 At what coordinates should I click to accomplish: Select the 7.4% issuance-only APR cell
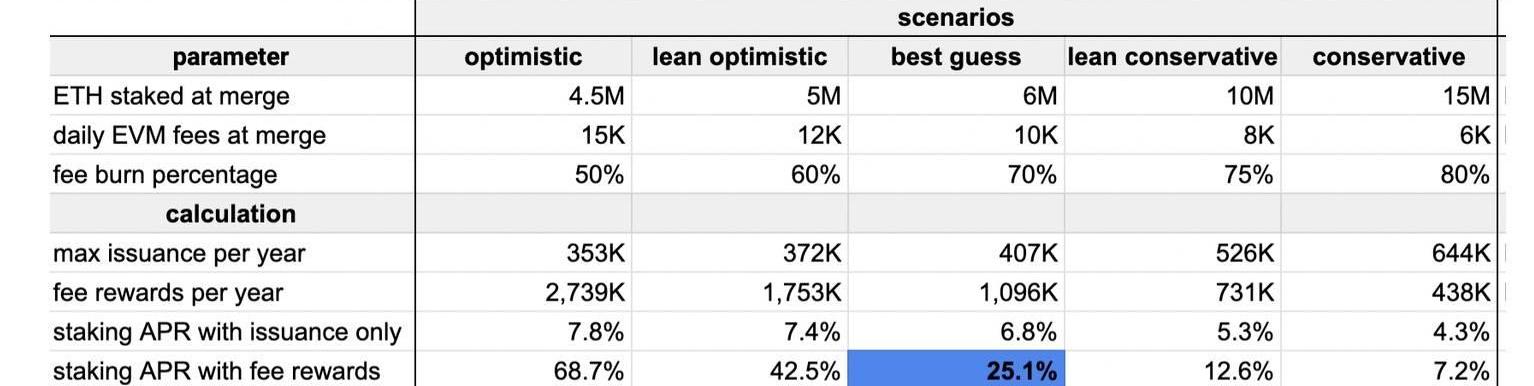(740, 331)
